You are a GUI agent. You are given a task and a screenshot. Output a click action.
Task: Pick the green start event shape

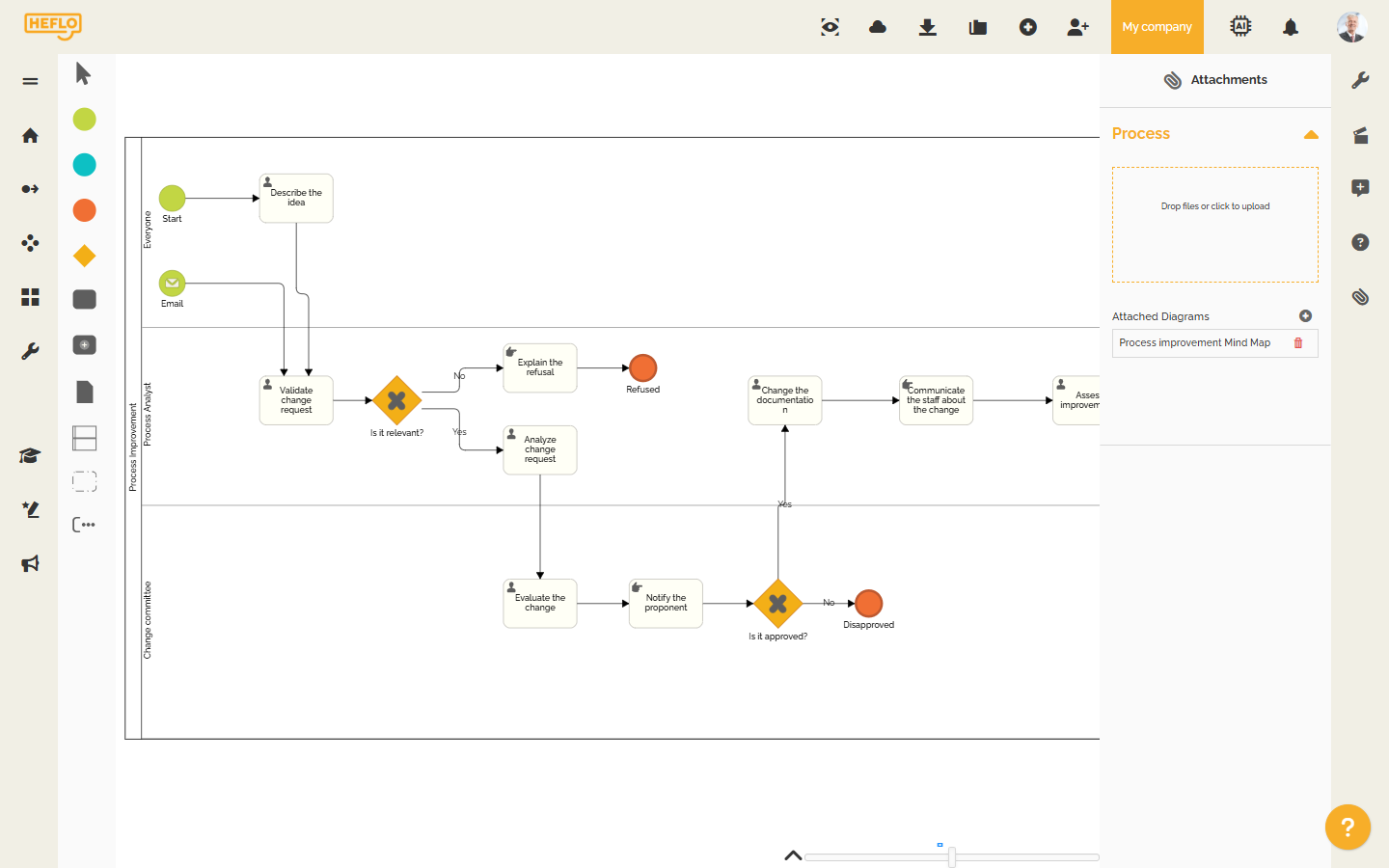click(85, 119)
